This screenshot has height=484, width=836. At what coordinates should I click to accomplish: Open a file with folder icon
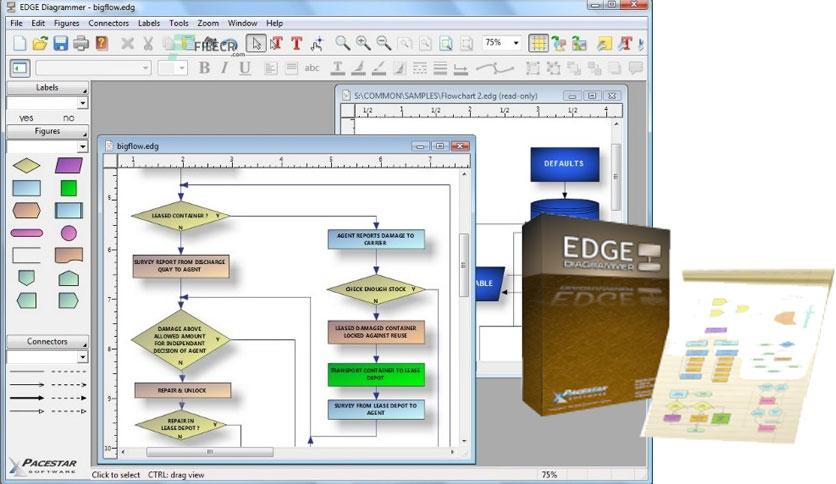click(40, 43)
